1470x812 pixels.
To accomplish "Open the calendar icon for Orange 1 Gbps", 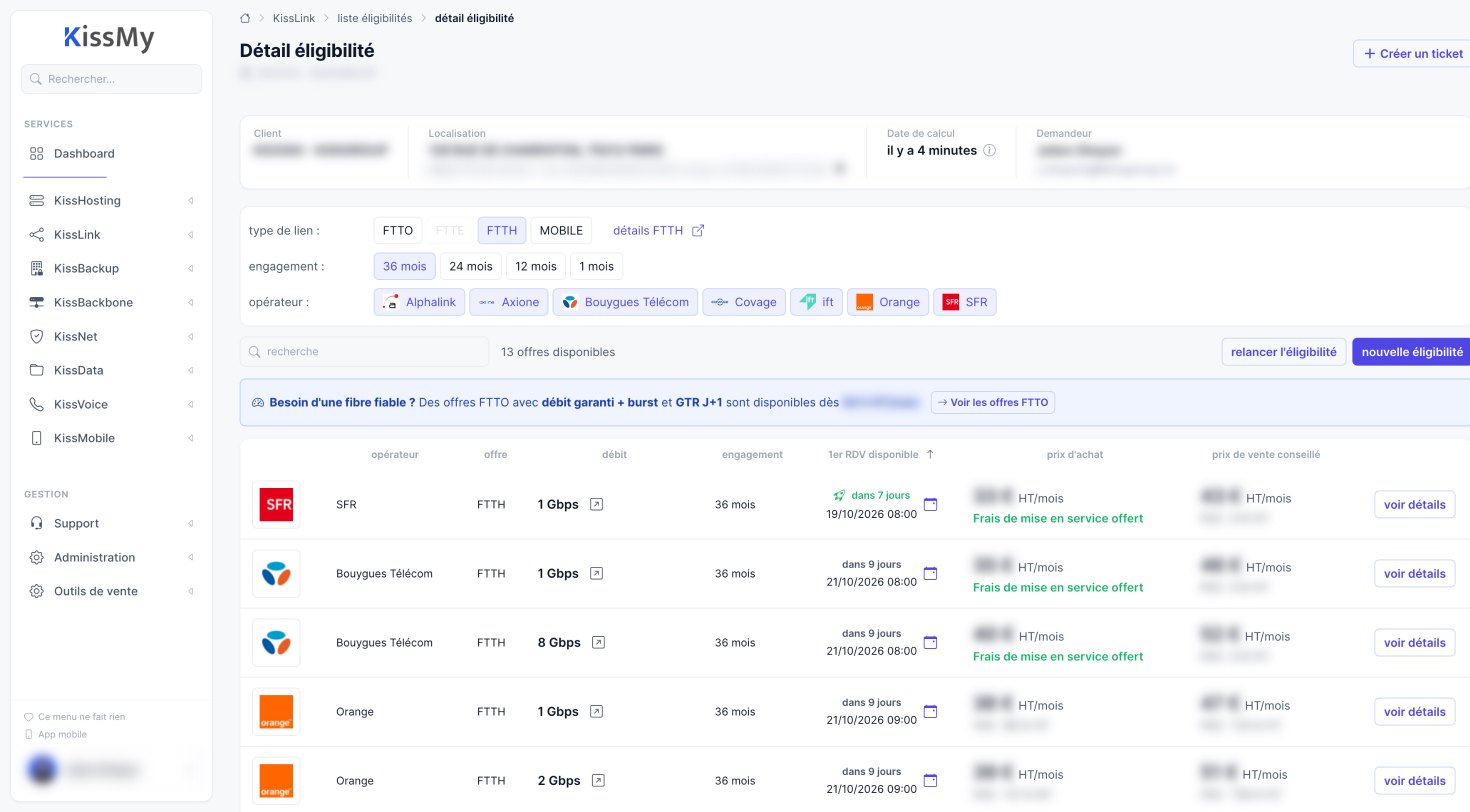I will click(930, 712).
